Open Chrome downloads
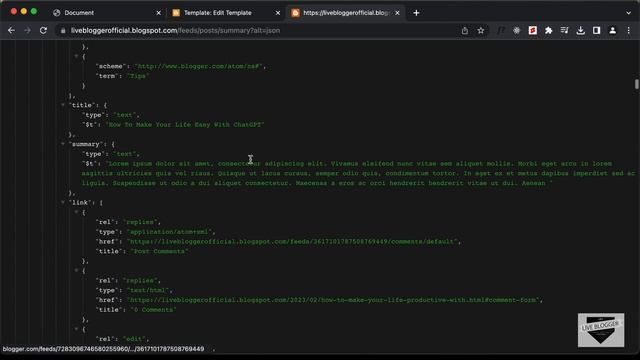 point(580,31)
